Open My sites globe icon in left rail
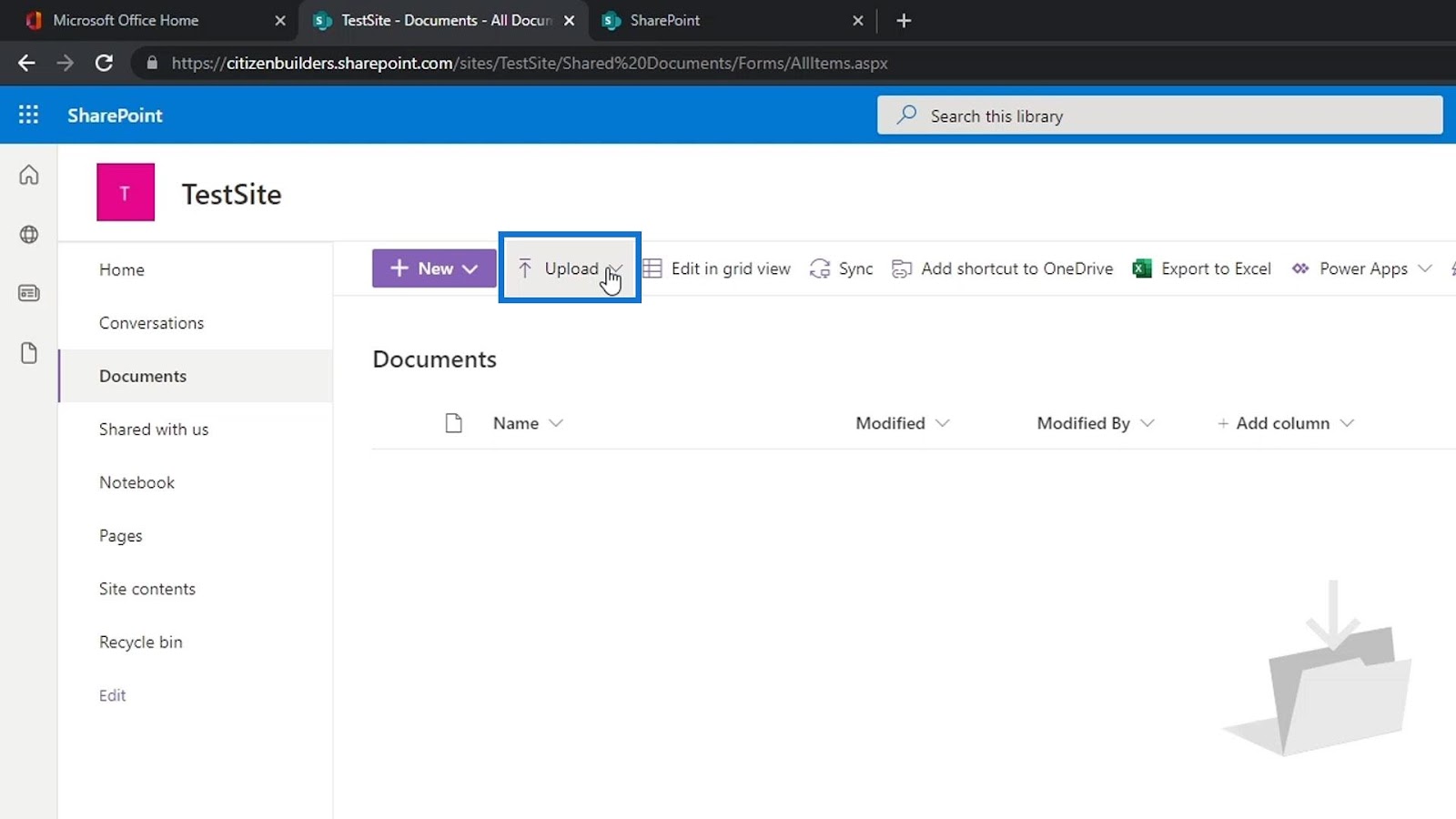The width and height of the screenshot is (1456, 819). (29, 235)
